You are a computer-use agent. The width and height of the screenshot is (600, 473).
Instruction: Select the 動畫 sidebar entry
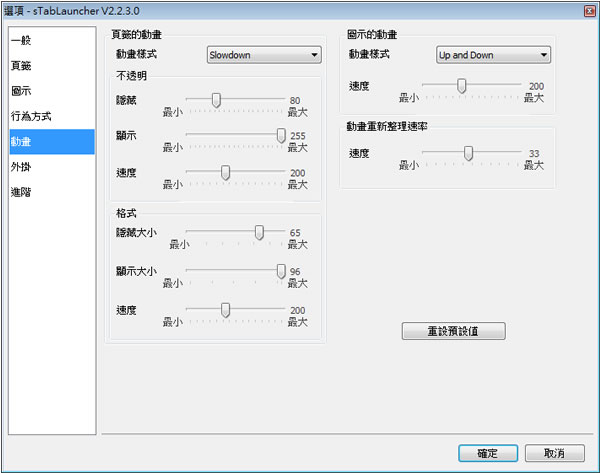click(52, 142)
